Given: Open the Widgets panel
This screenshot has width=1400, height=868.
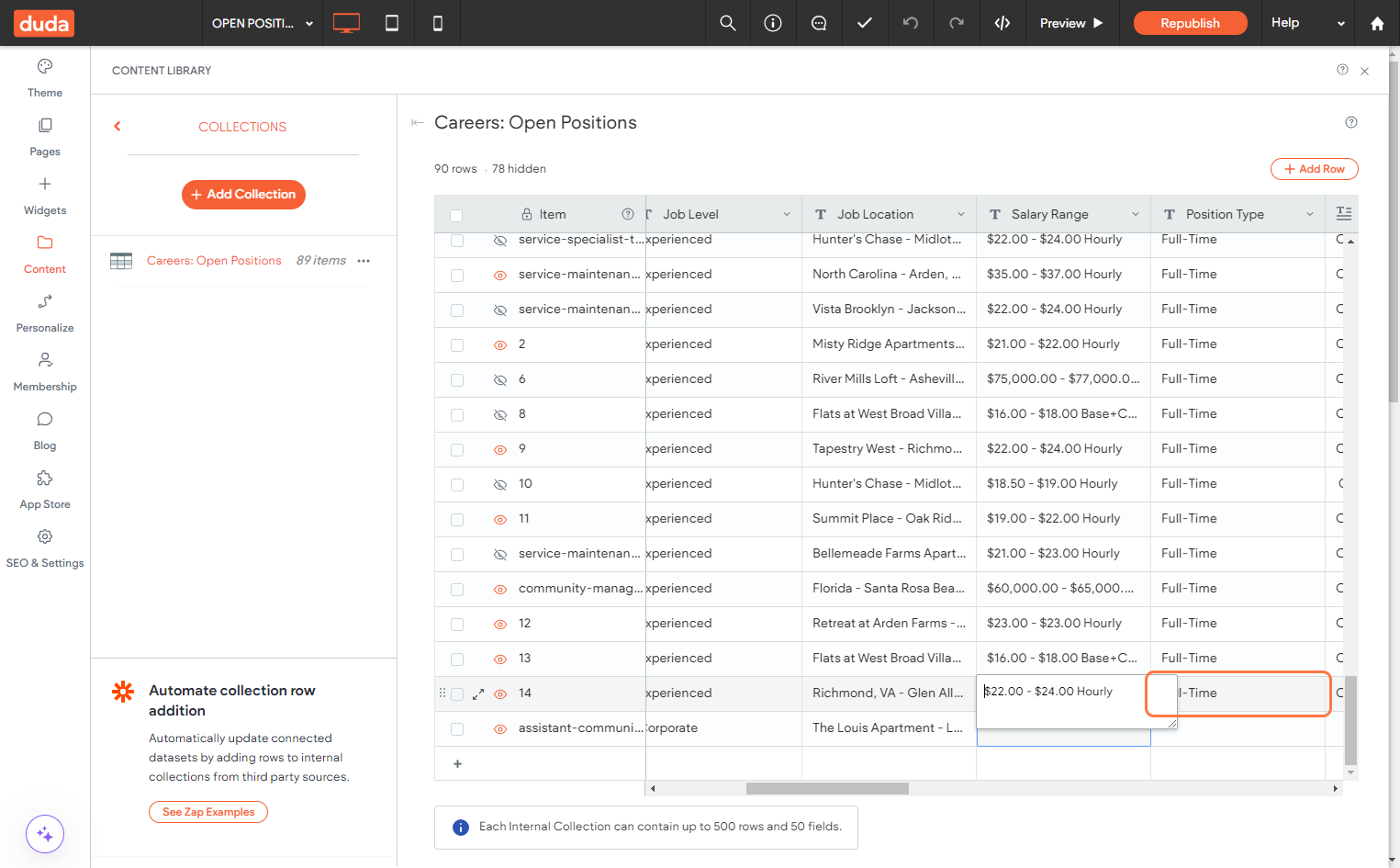Looking at the screenshot, I should [x=45, y=196].
